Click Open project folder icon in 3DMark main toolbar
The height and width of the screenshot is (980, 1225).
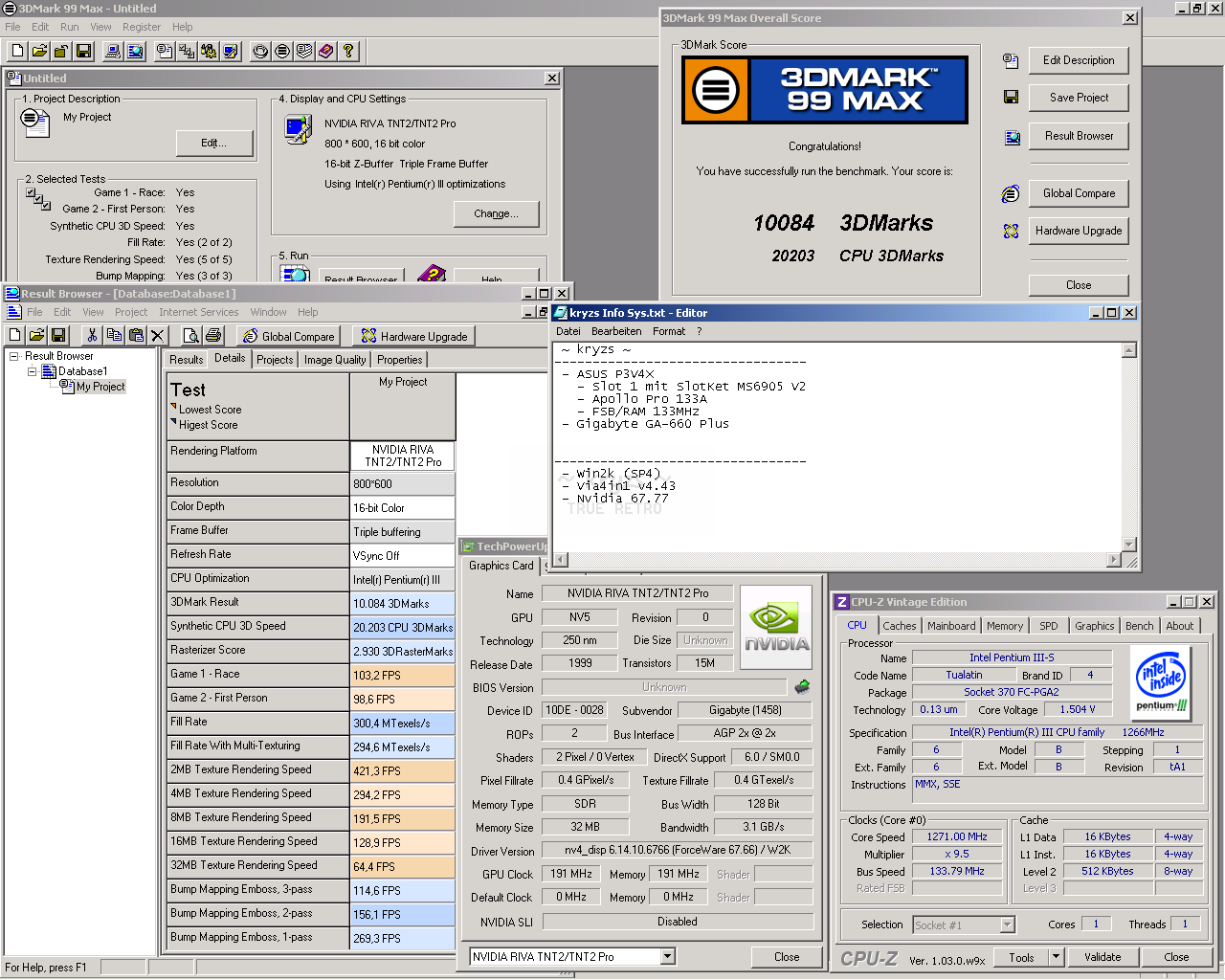tap(39, 51)
